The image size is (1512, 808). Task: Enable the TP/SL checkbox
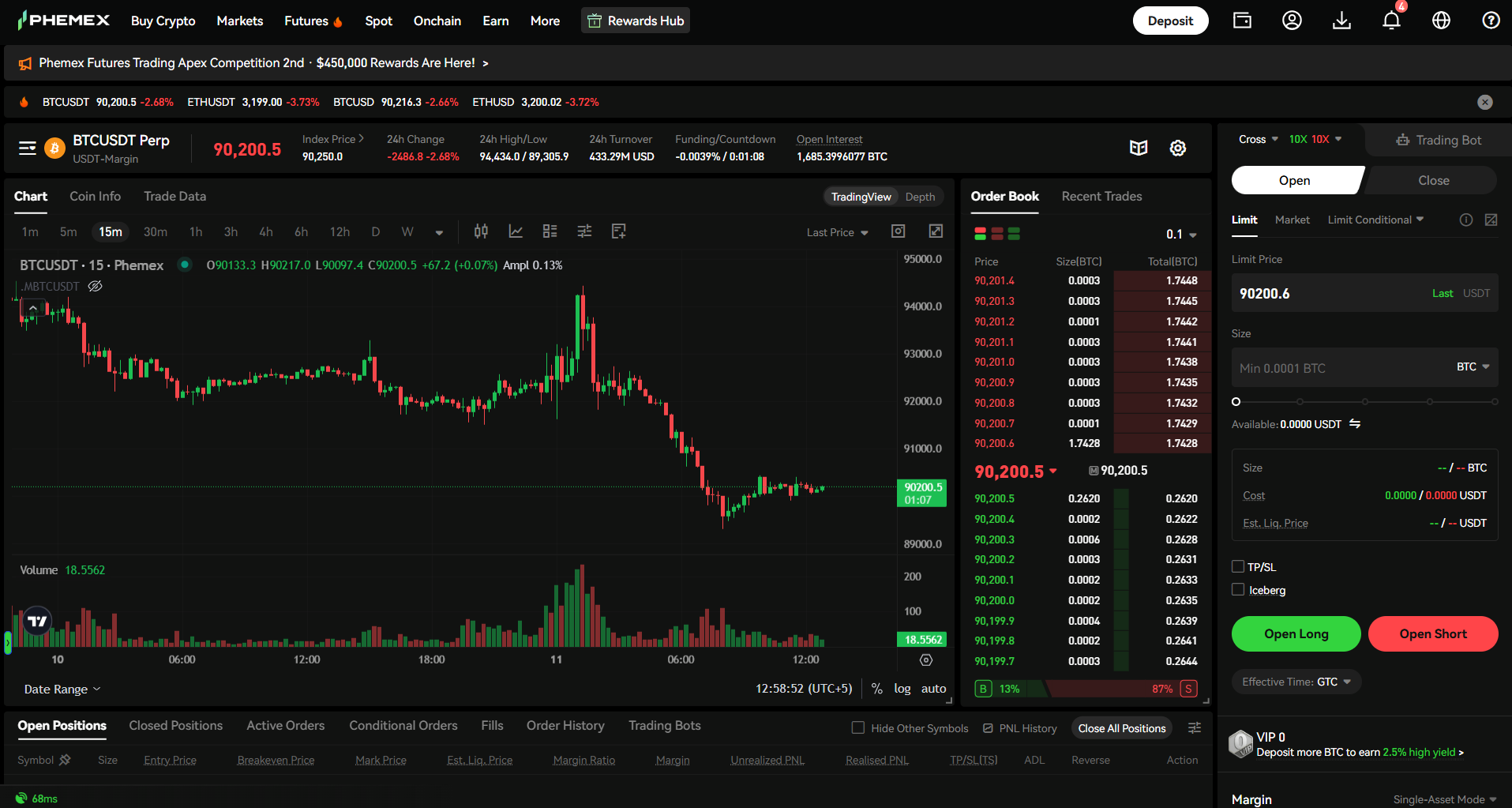point(1238,566)
